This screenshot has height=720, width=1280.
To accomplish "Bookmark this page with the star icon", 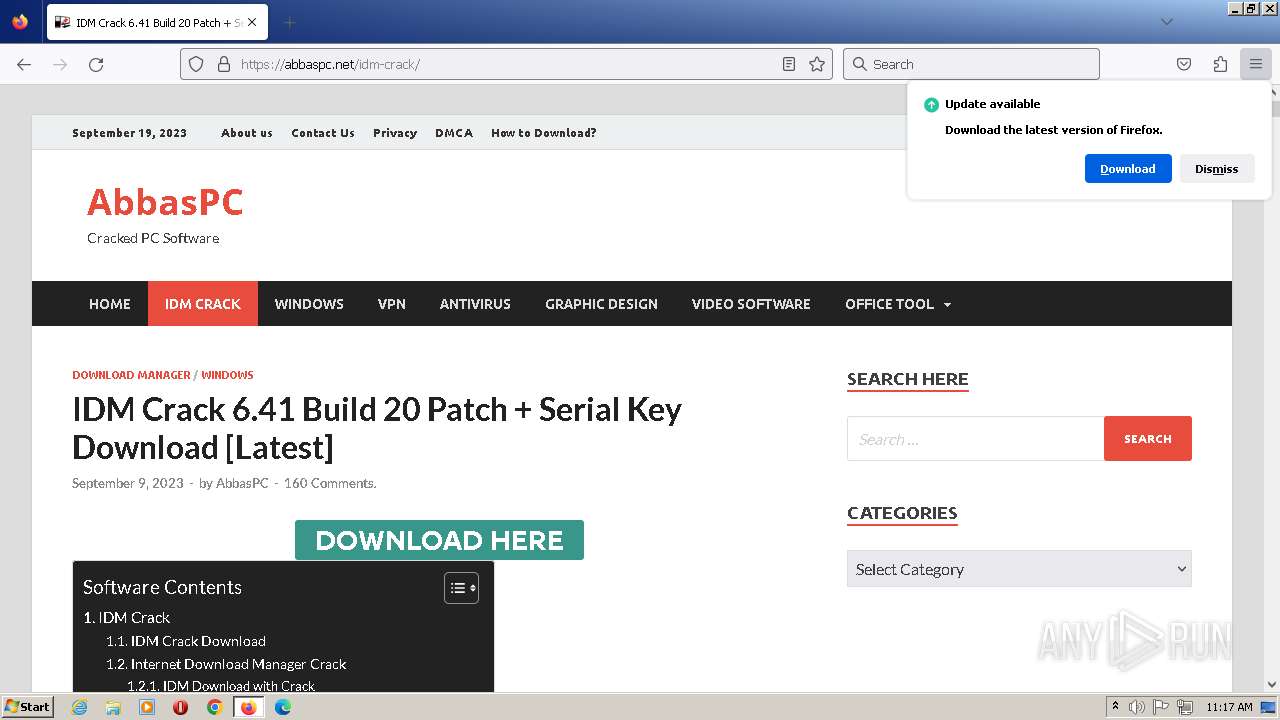I will [x=817, y=64].
